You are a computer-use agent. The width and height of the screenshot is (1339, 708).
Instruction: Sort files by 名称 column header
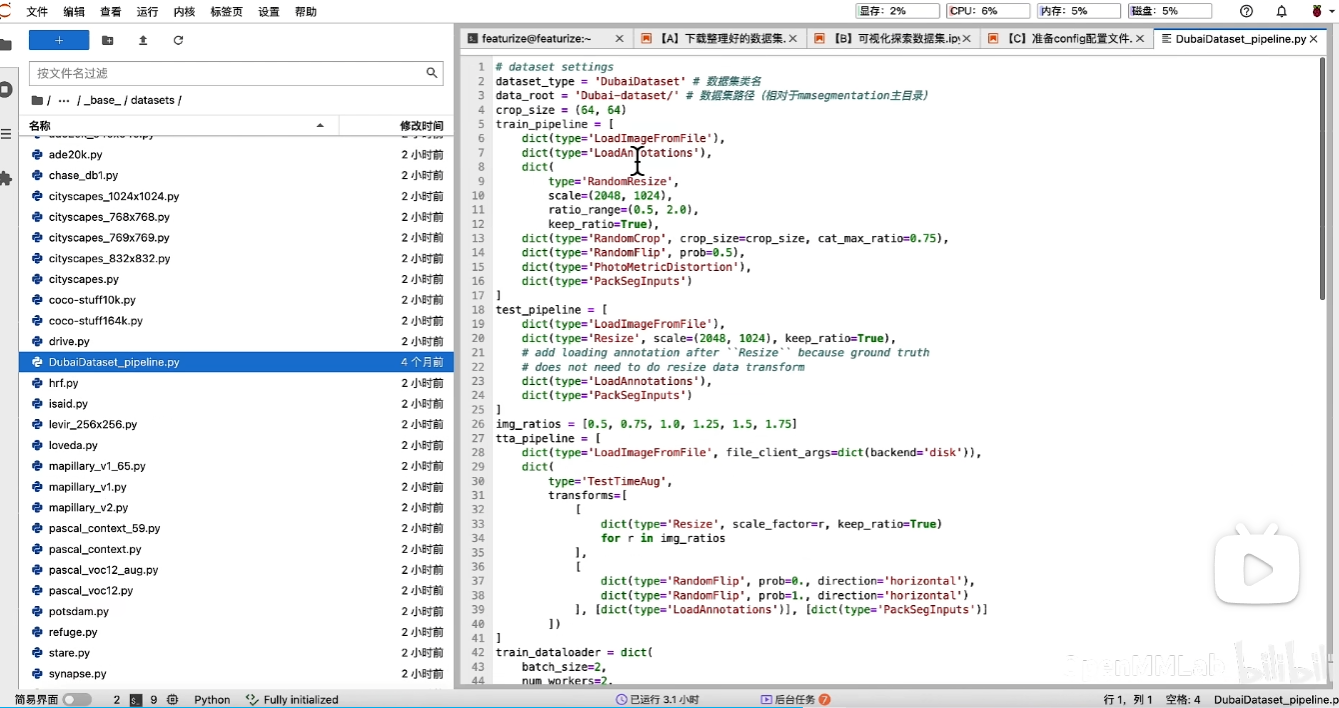coord(40,125)
